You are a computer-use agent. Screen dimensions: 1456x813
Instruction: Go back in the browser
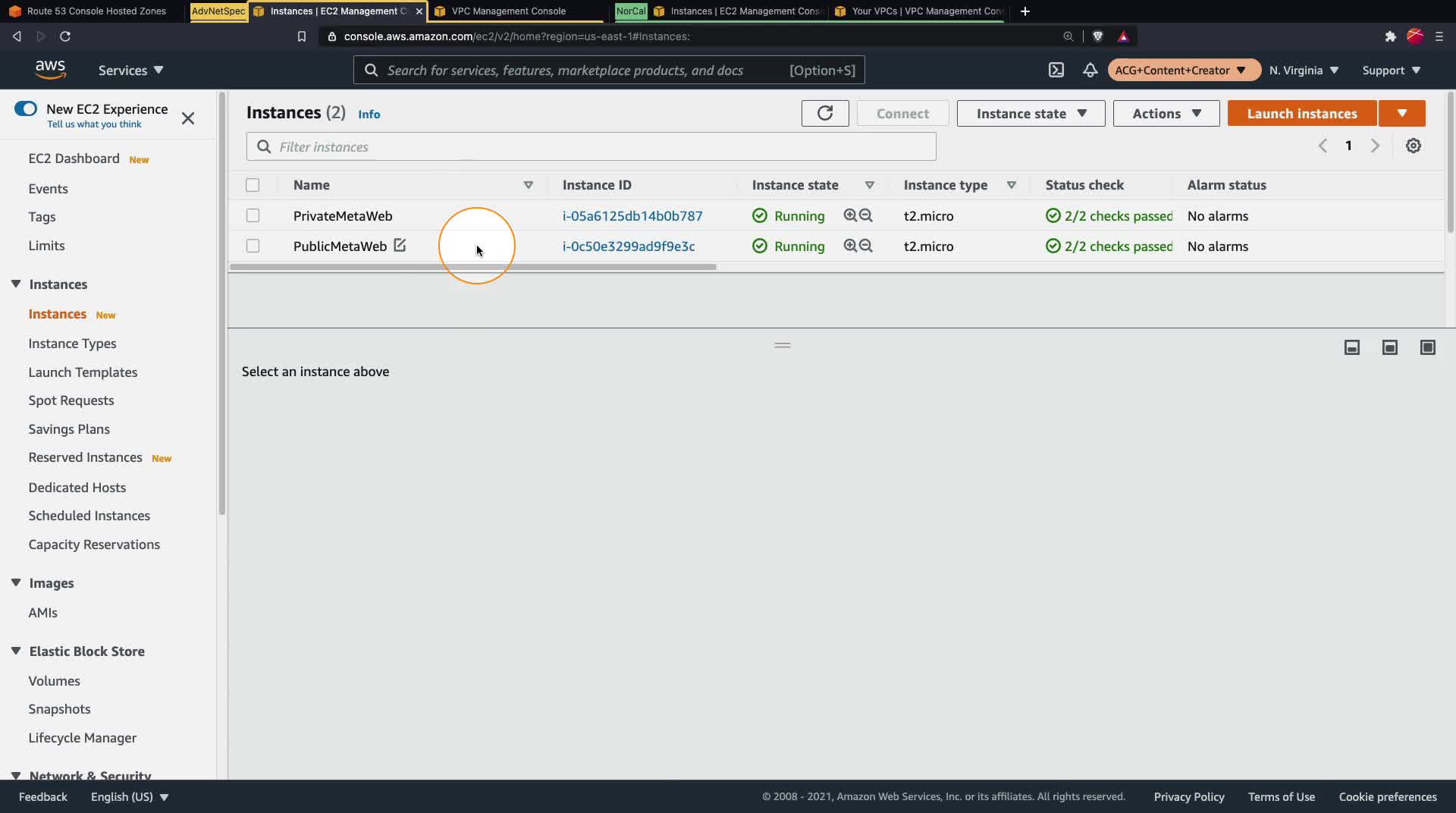click(17, 36)
